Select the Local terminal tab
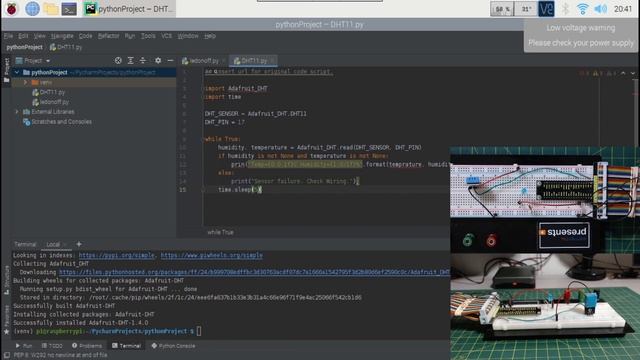The height and width of the screenshot is (360, 640). tap(53, 244)
